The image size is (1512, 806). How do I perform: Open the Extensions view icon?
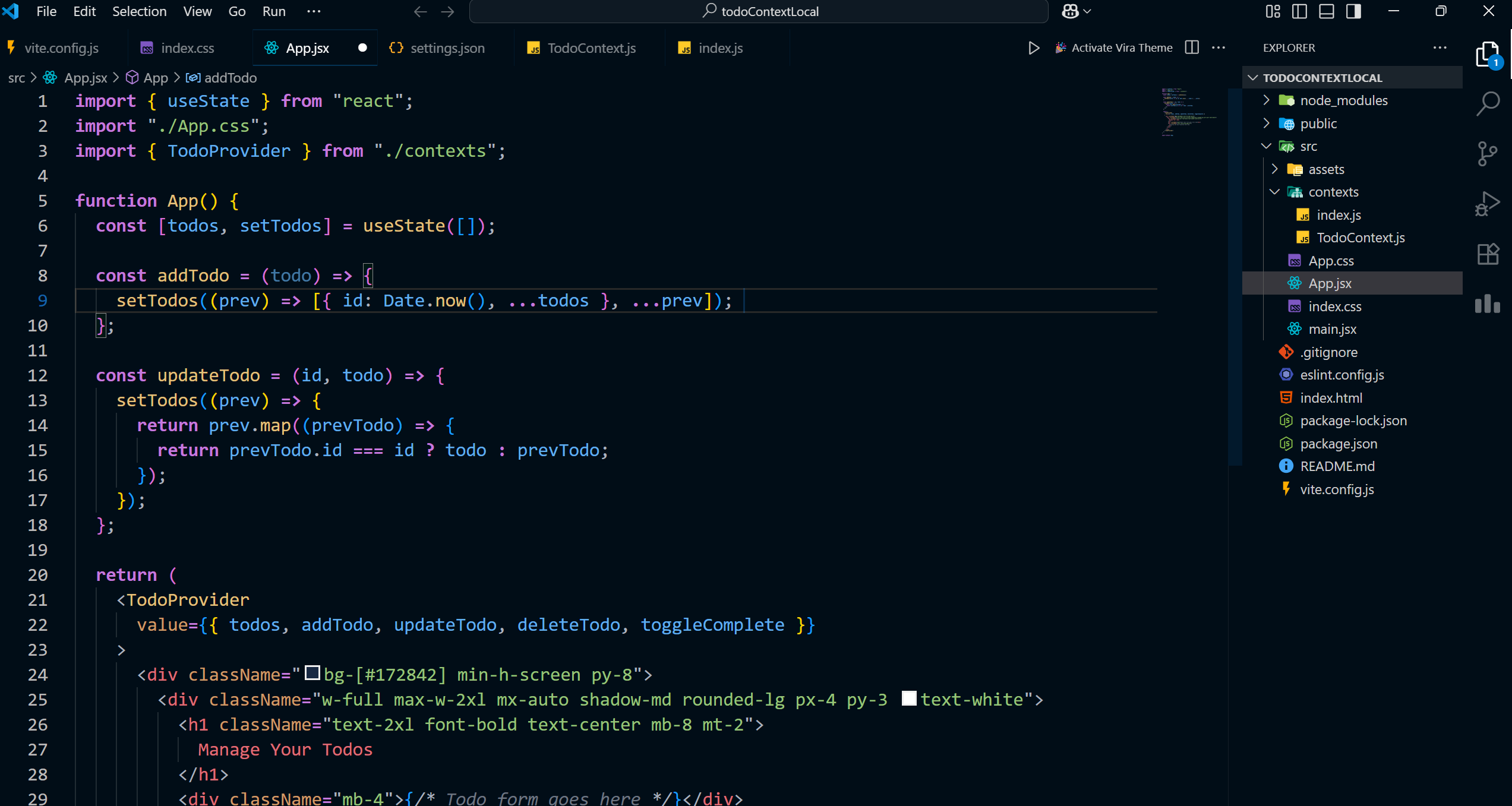pyautogui.click(x=1488, y=254)
